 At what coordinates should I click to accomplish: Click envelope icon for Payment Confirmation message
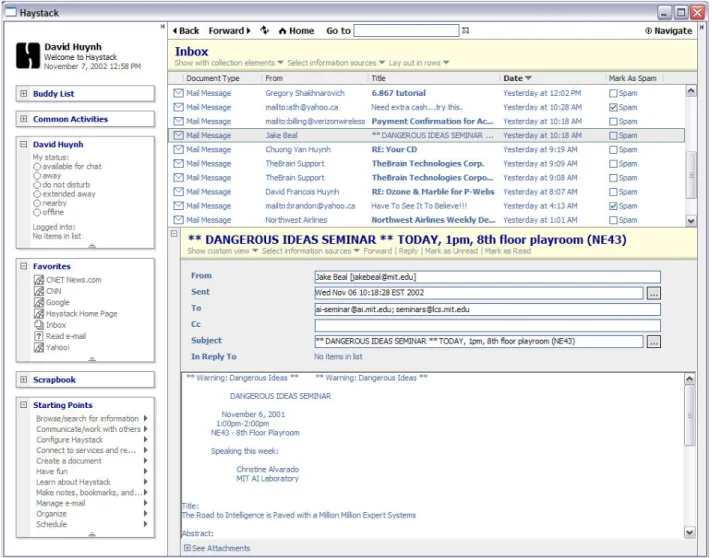(x=178, y=121)
